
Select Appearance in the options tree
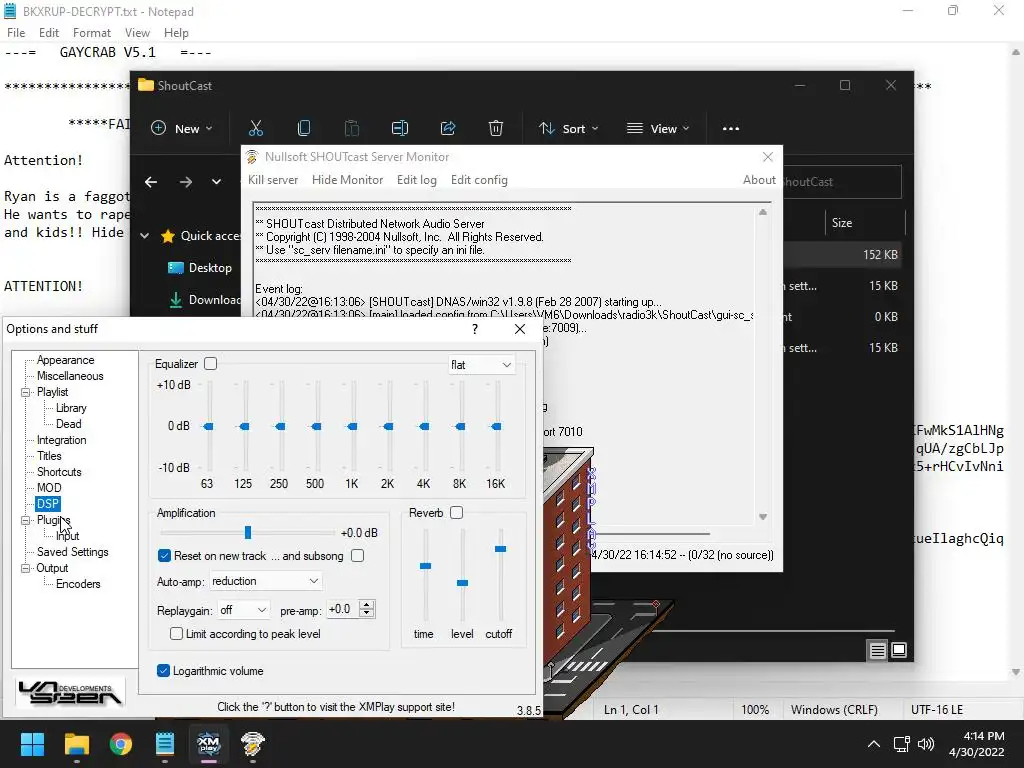point(65,360)
